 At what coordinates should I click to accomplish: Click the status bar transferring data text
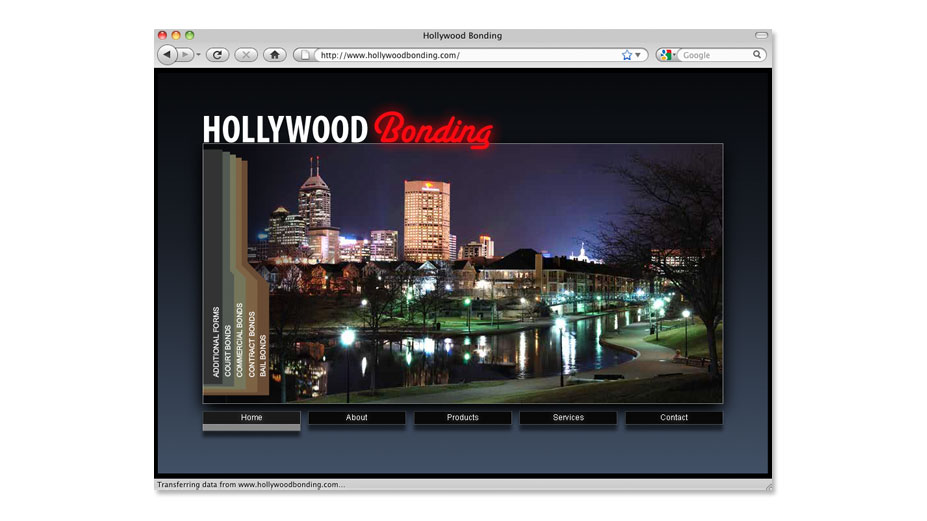tap(251, 484)
